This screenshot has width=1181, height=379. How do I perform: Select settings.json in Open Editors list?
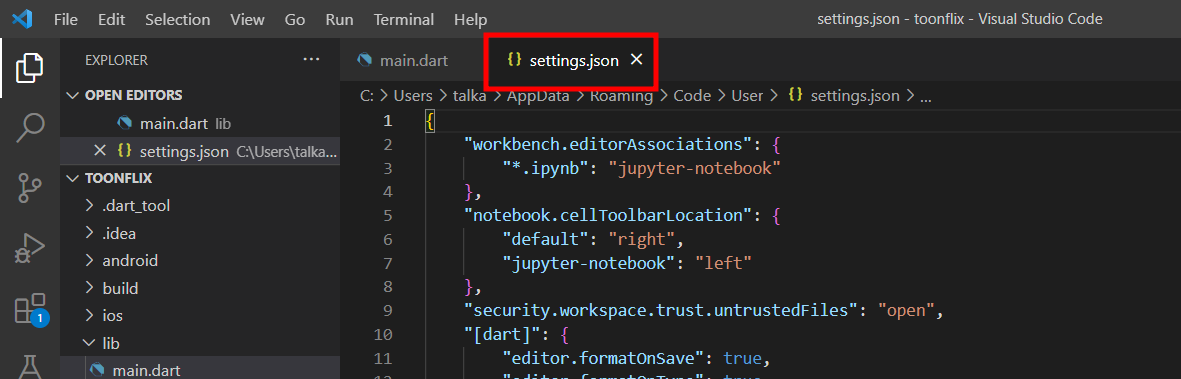click(200, 151)
